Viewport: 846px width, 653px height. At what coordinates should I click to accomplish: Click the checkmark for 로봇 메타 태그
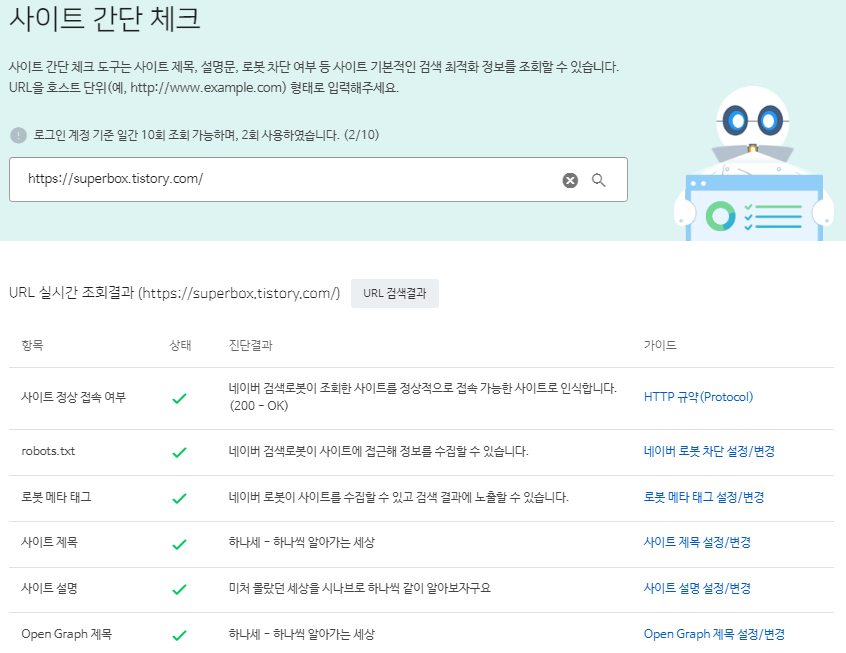coord(180,498)
